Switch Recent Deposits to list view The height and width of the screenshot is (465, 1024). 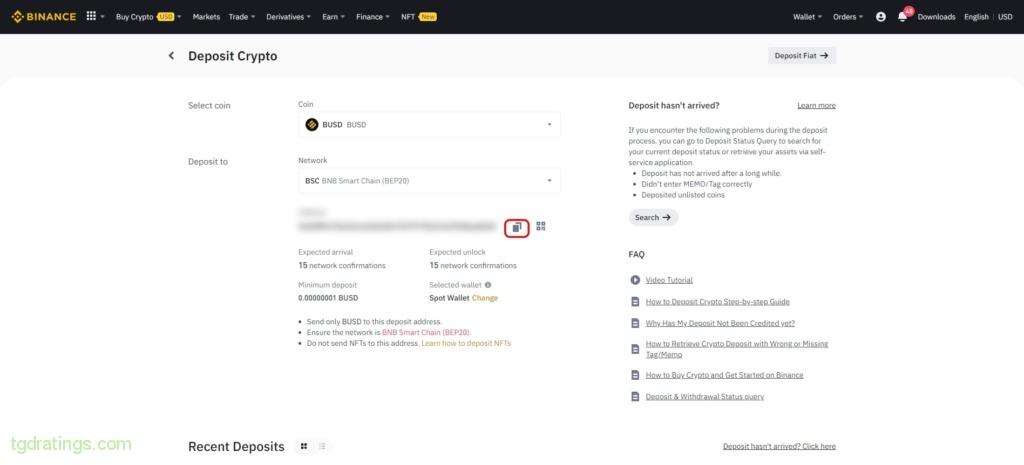[x=322, y=446]
